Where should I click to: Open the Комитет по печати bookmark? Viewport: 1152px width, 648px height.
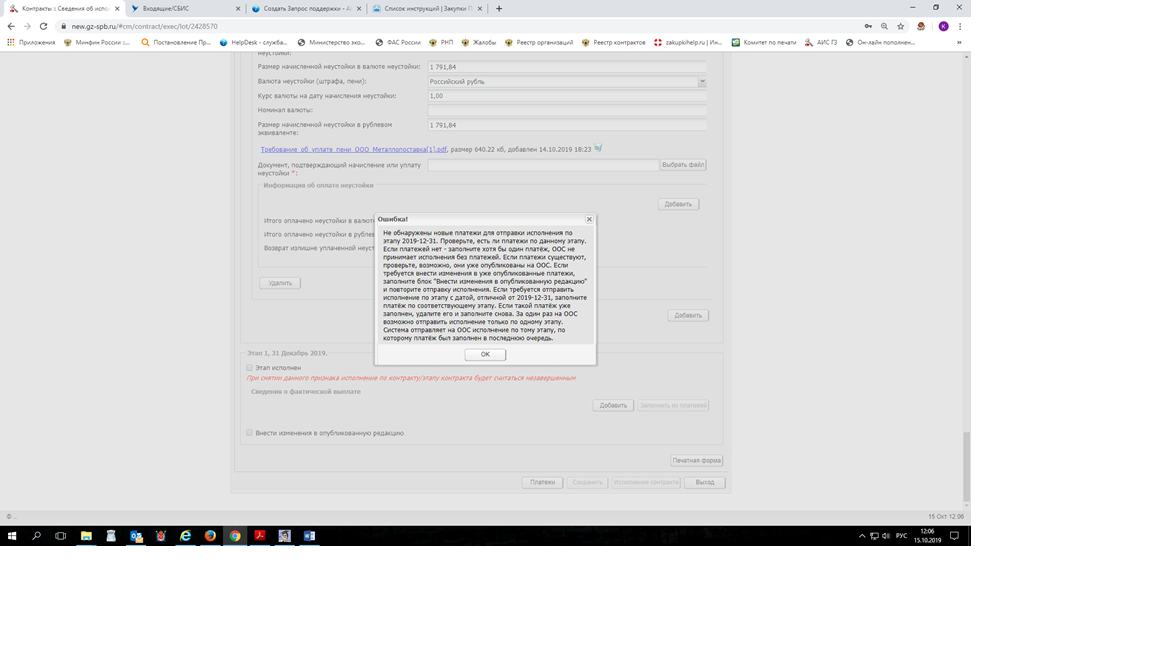point(764,43)
